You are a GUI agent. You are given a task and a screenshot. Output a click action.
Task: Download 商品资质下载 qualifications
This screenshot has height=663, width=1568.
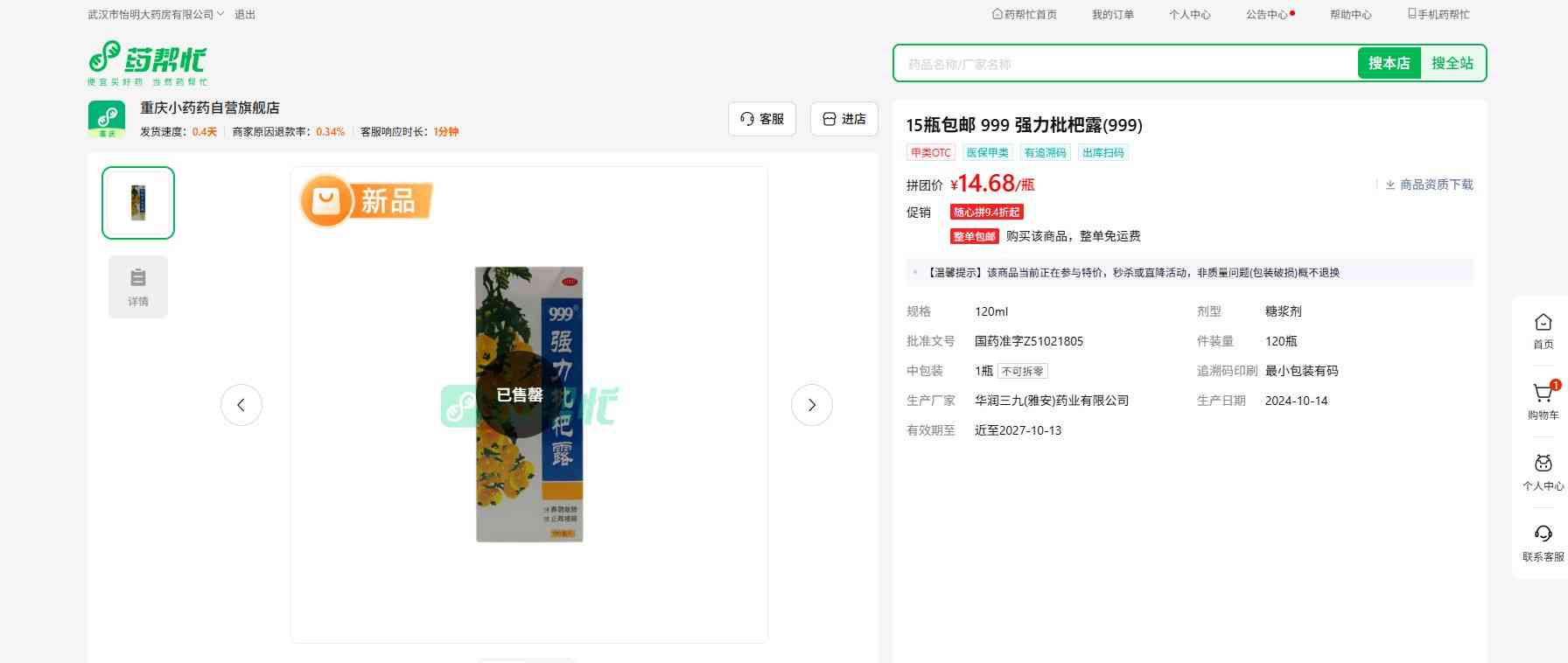click(1429, 185)
